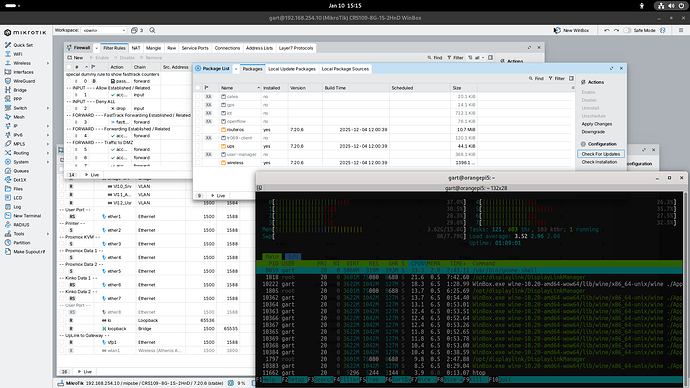This screenshot has width=690, height=388.
Task: Click the redo arrow in the top toolbar
Action: (616, 30)
